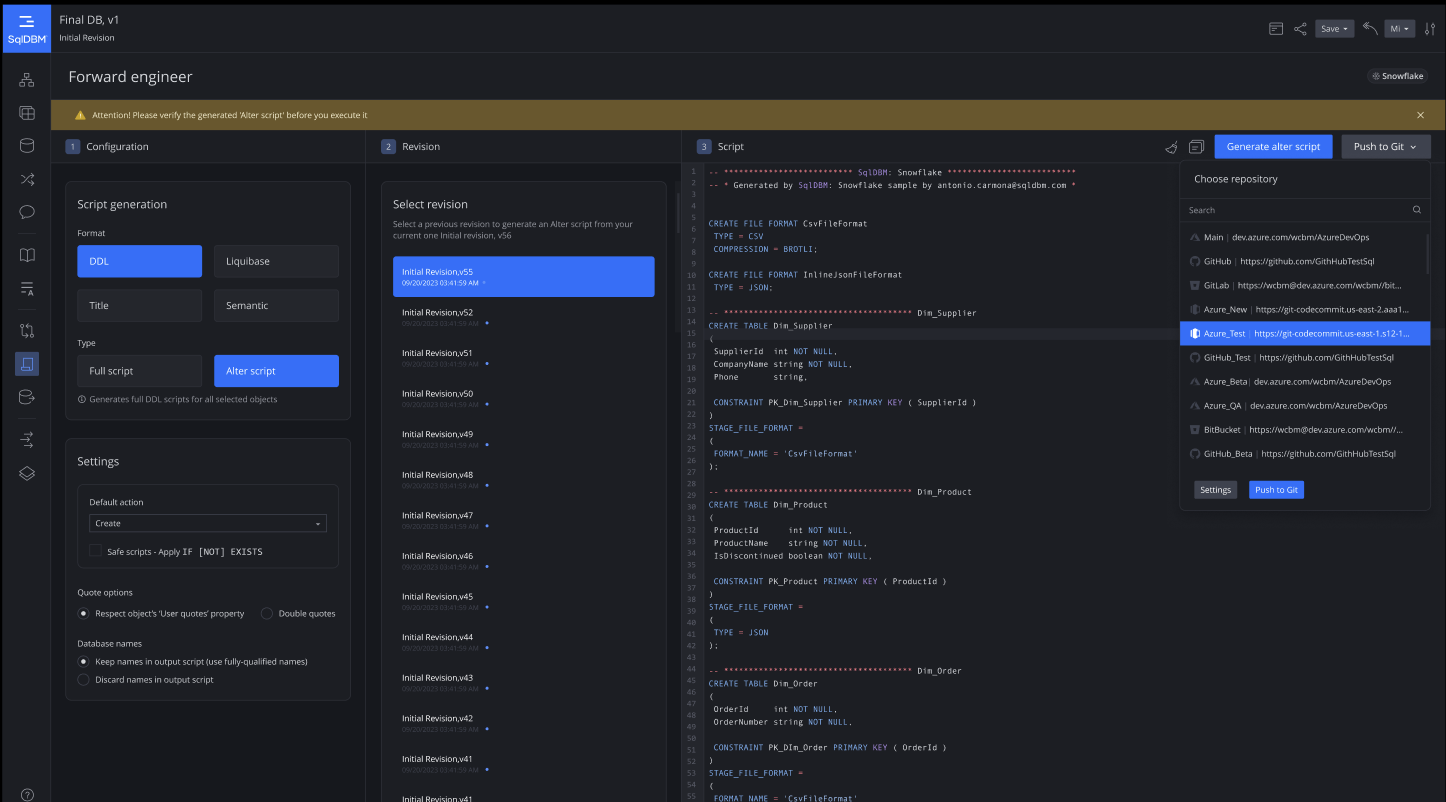Image resolution: width=1446 pixels, height=802 pixels.
Task: Click the broom clear script icon
Action: pos(1172,147)
